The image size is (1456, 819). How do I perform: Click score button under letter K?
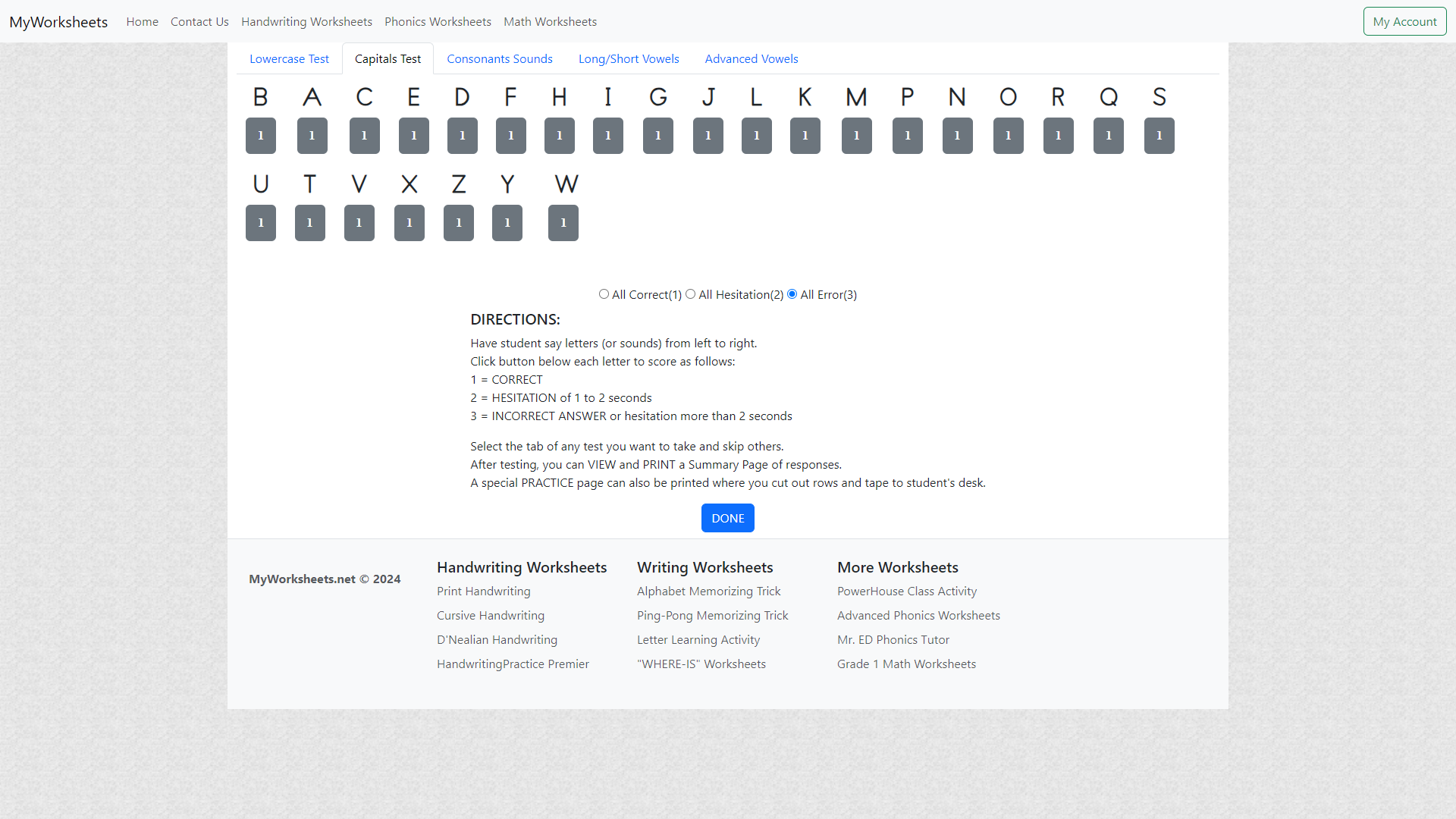(x=805, y=136)
